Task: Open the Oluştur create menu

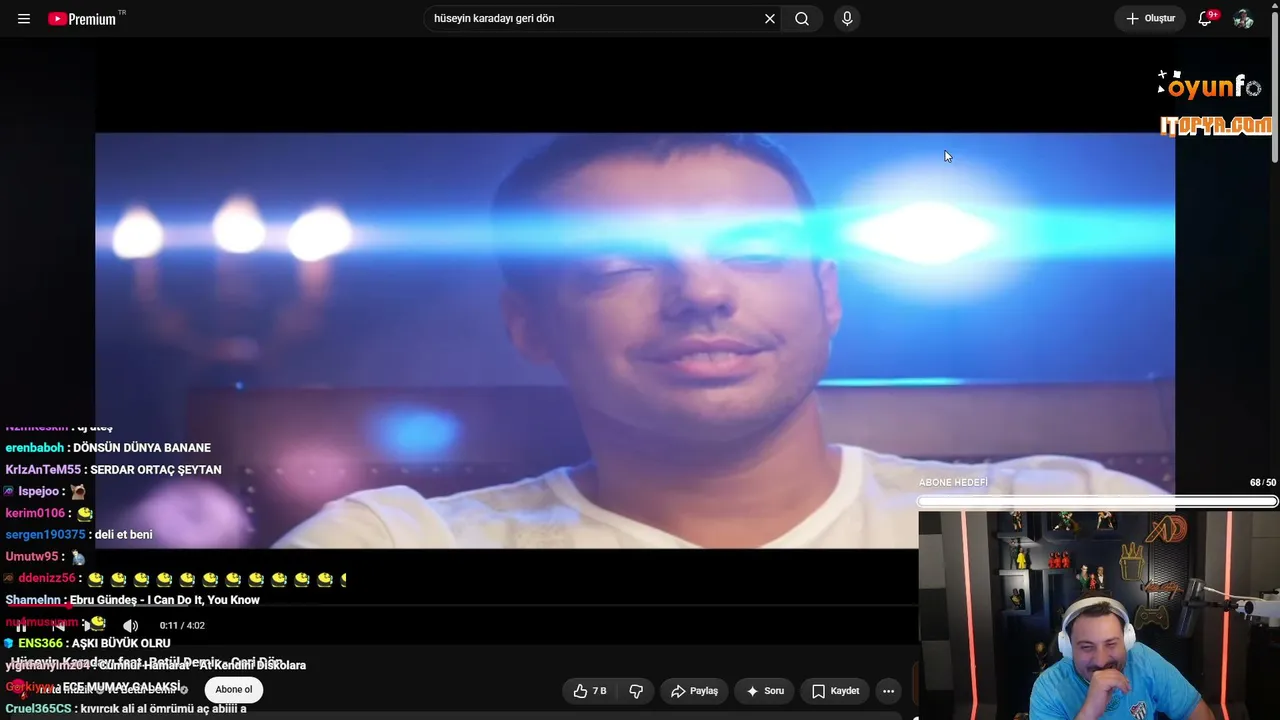Action: pyautogui.click(x=1150, y=19)
